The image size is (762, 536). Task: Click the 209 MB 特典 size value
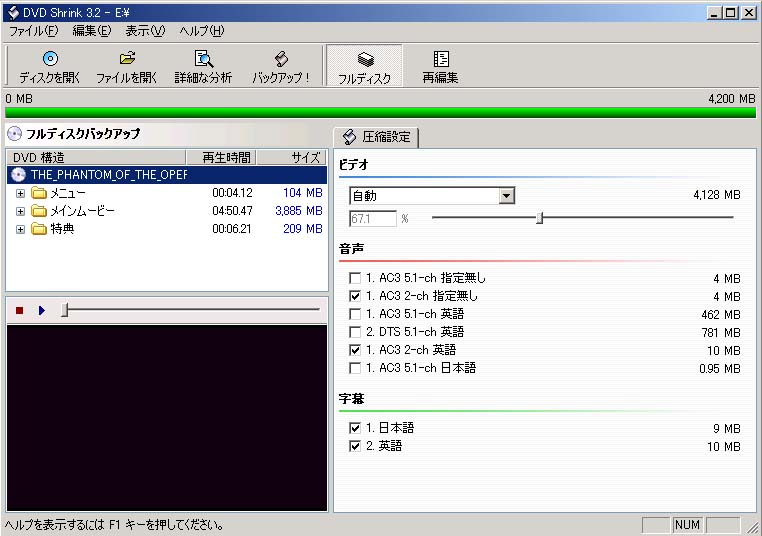[x=303, y=229]
